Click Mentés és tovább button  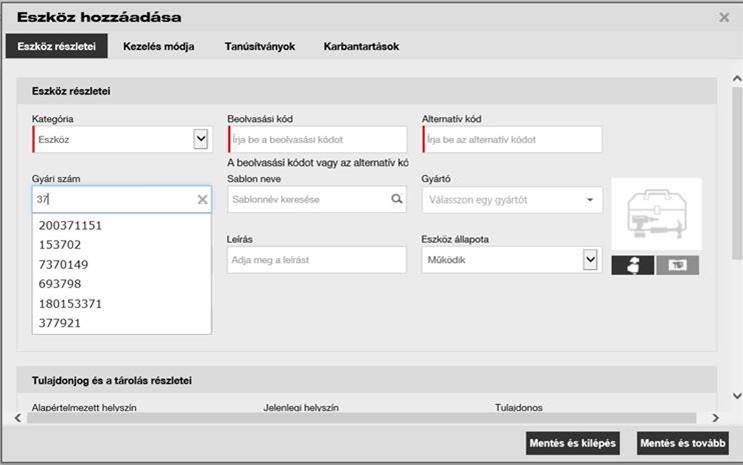tap(683, 443)
